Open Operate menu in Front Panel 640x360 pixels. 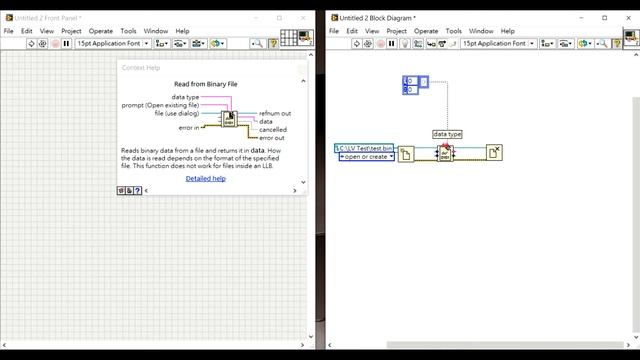[101, 31]
